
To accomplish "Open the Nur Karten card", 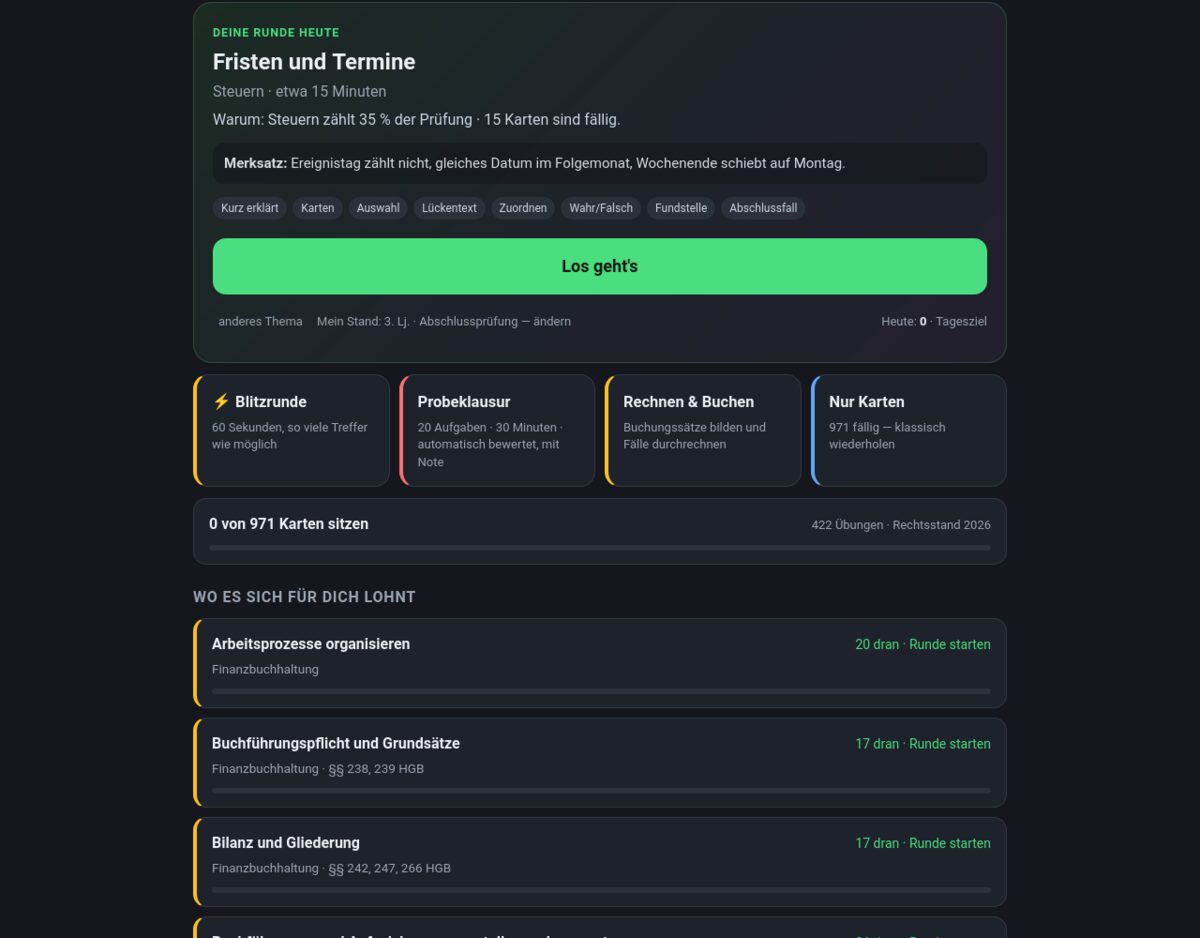I will pyautogui.click(x=909, y=430).
